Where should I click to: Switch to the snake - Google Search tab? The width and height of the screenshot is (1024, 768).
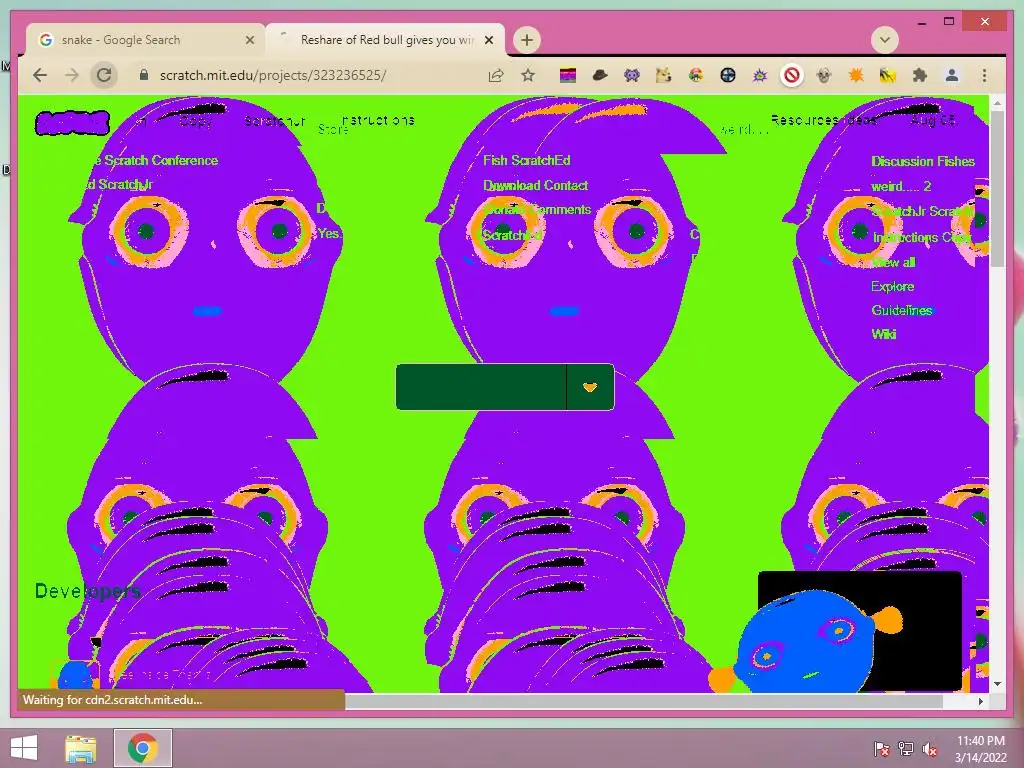tap(145, 40)
